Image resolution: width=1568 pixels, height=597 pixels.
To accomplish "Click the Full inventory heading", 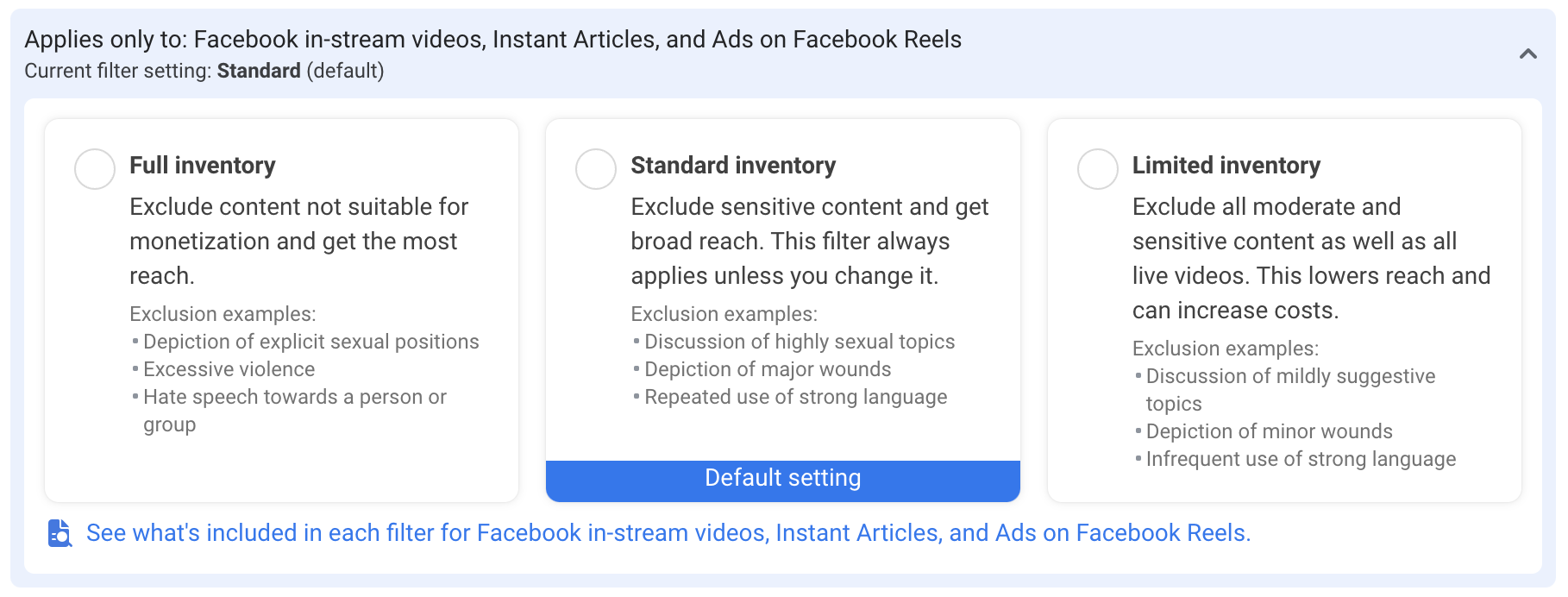I will pyautogui.click(x=203, y=165).
